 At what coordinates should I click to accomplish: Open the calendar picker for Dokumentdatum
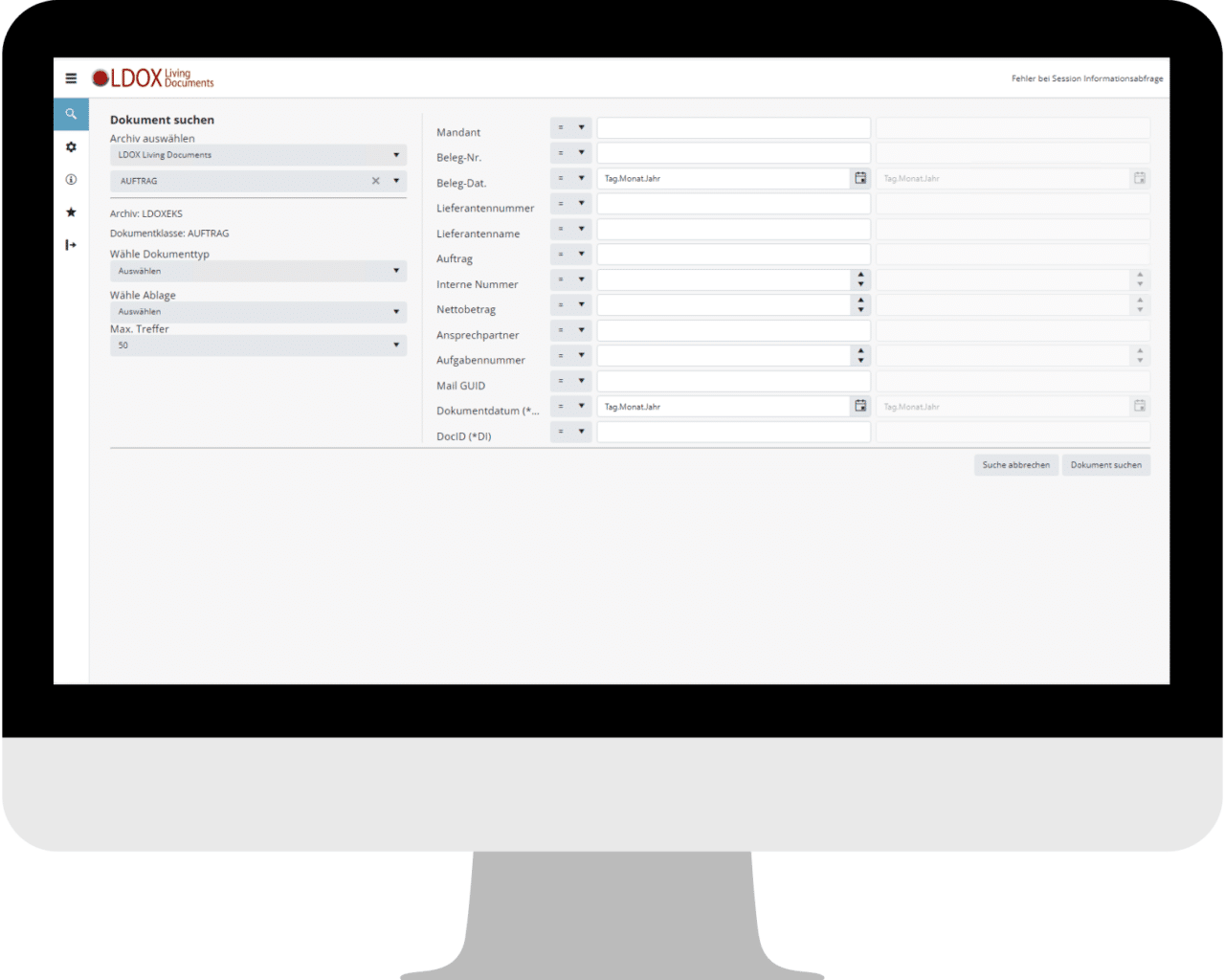(859, 406)
